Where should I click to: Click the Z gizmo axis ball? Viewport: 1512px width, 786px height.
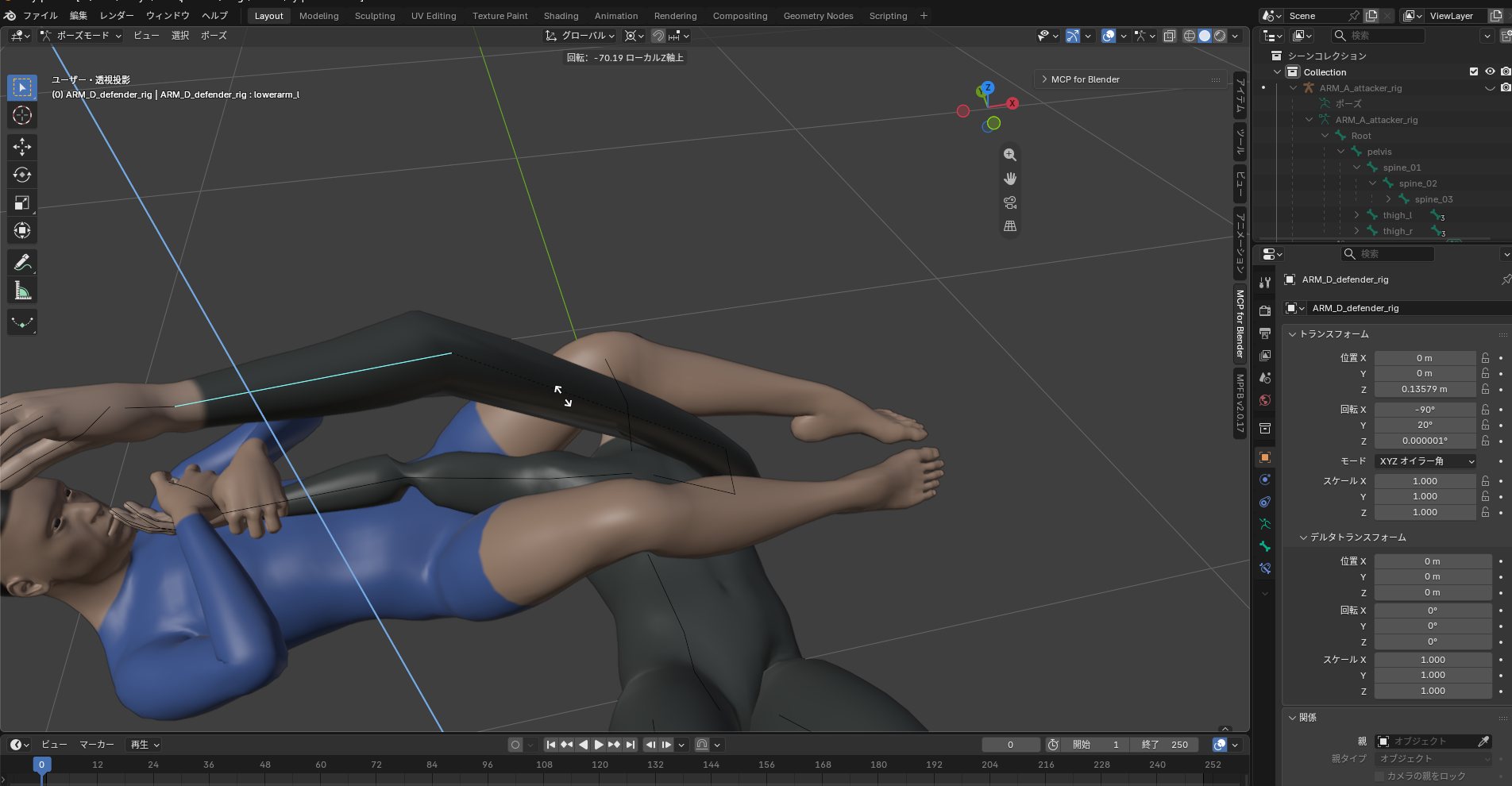[987, 87]
